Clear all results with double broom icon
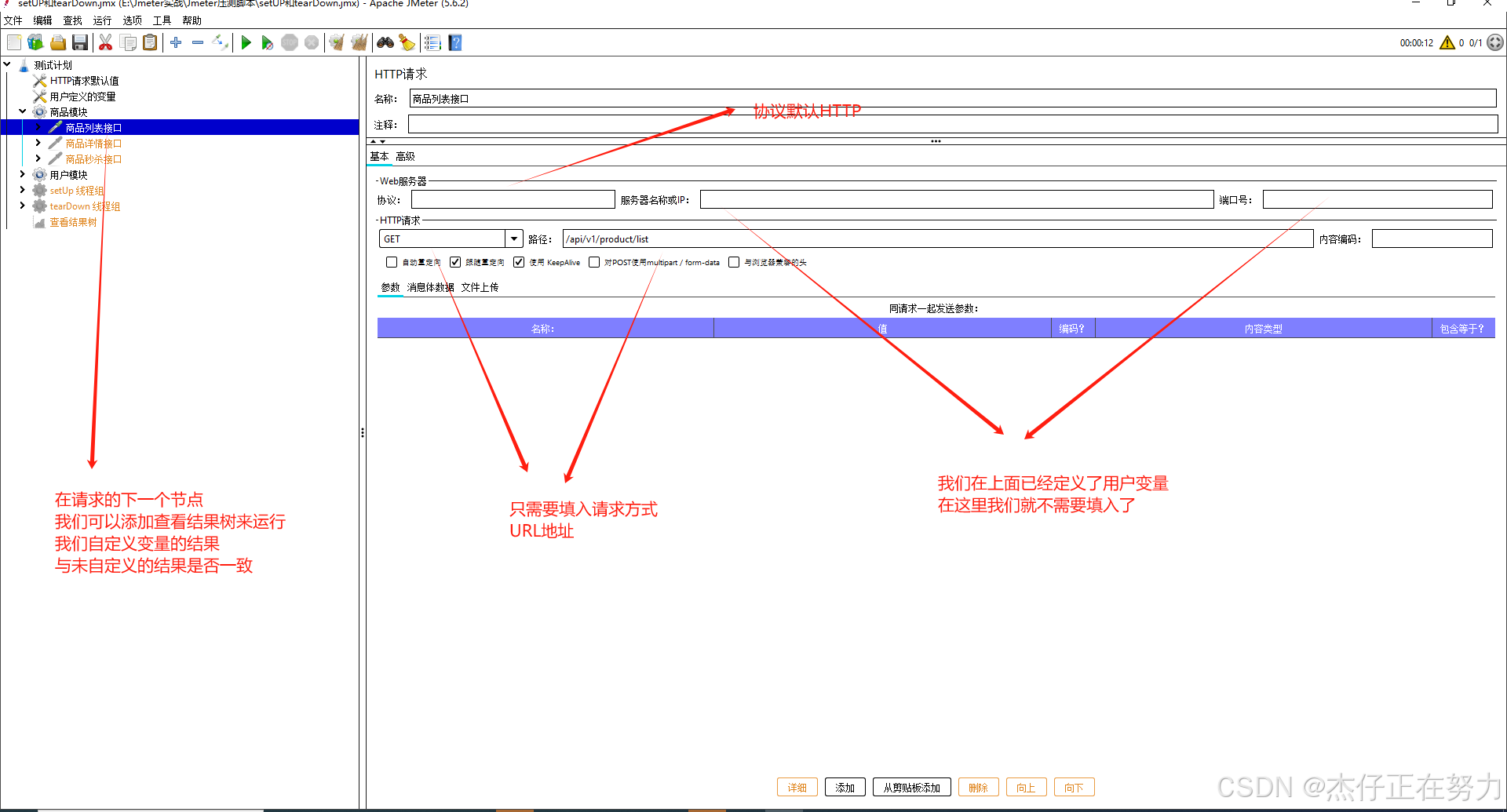The width and height of the screenshot is (1507, 812). click(359, 42)
